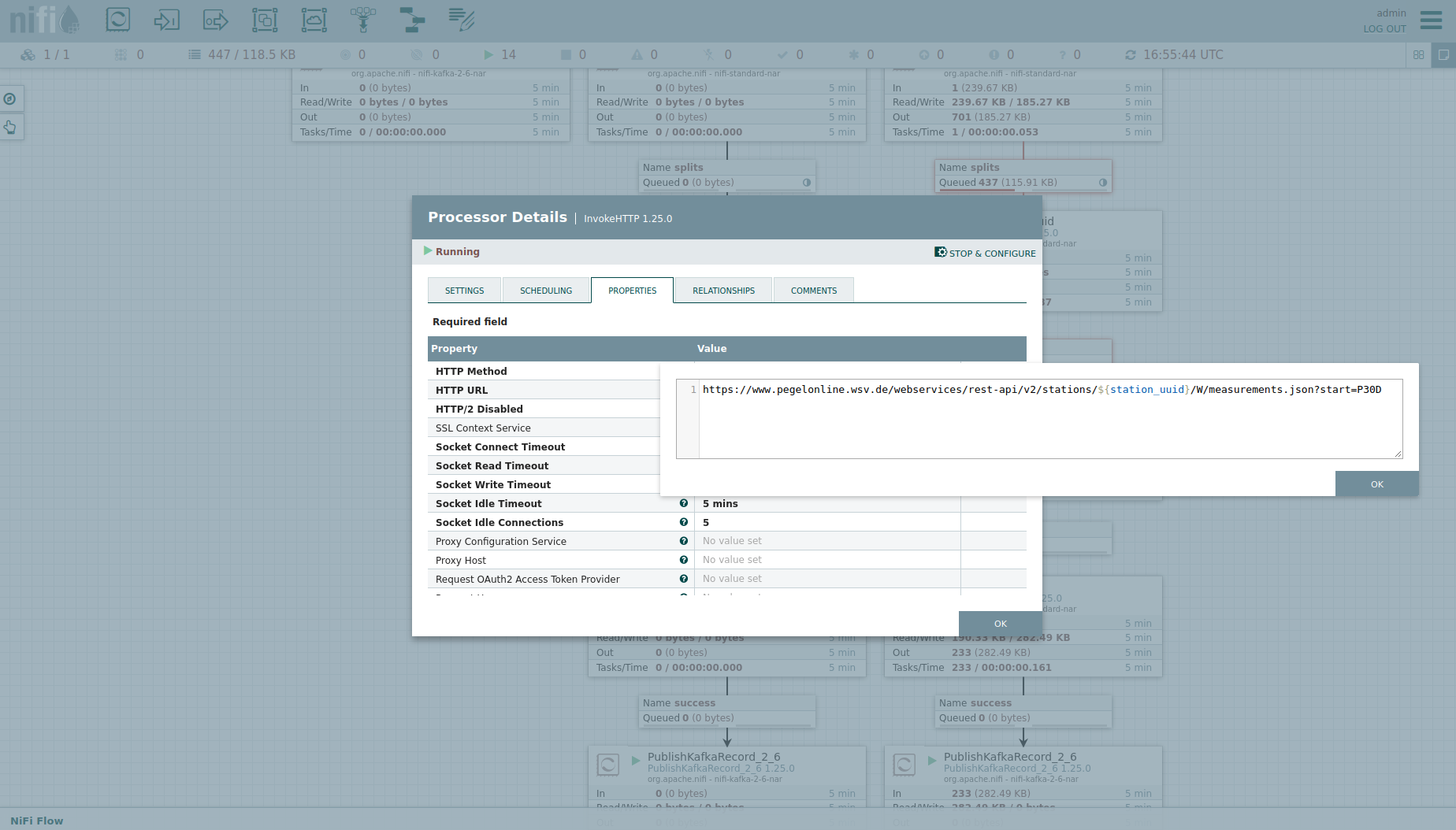Show help for Socket Idle Timeout
The width and height of the screenshot is (1456, 830).
click(684, 503)
